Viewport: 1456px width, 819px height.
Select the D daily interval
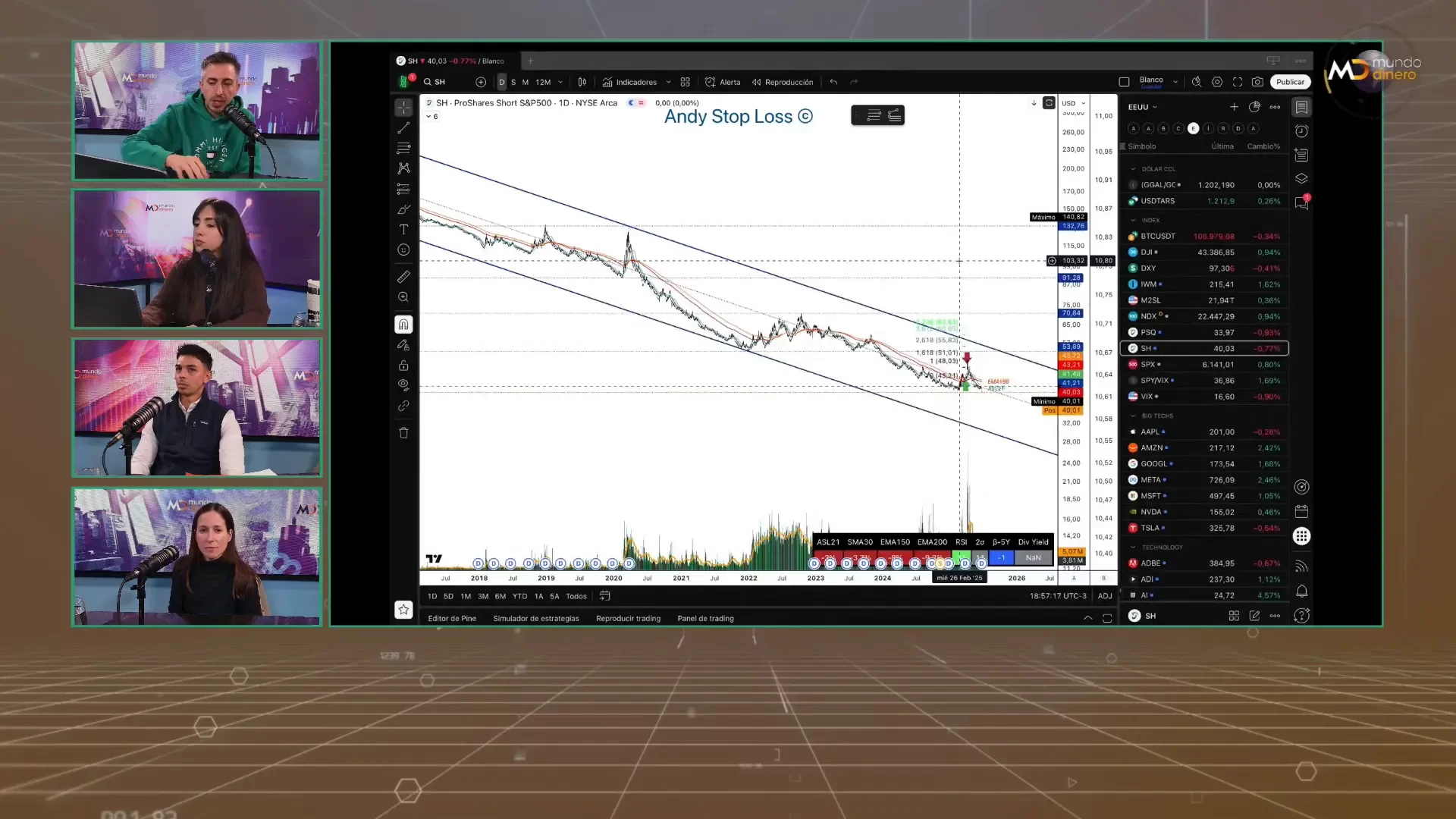click(x=501, y=82)
